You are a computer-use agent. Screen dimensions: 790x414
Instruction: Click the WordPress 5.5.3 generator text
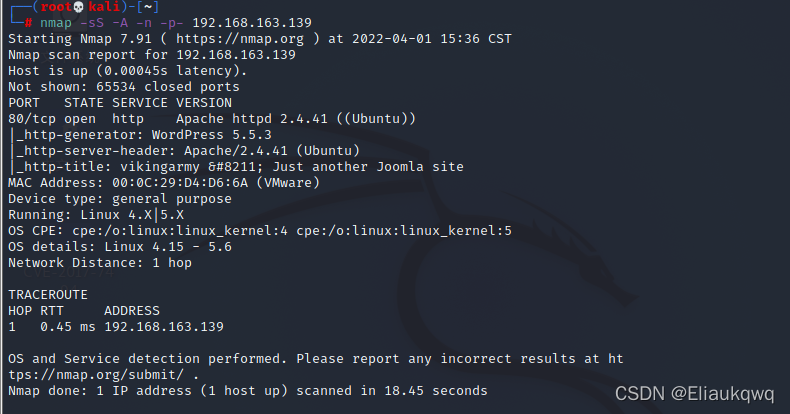(212, 135)
